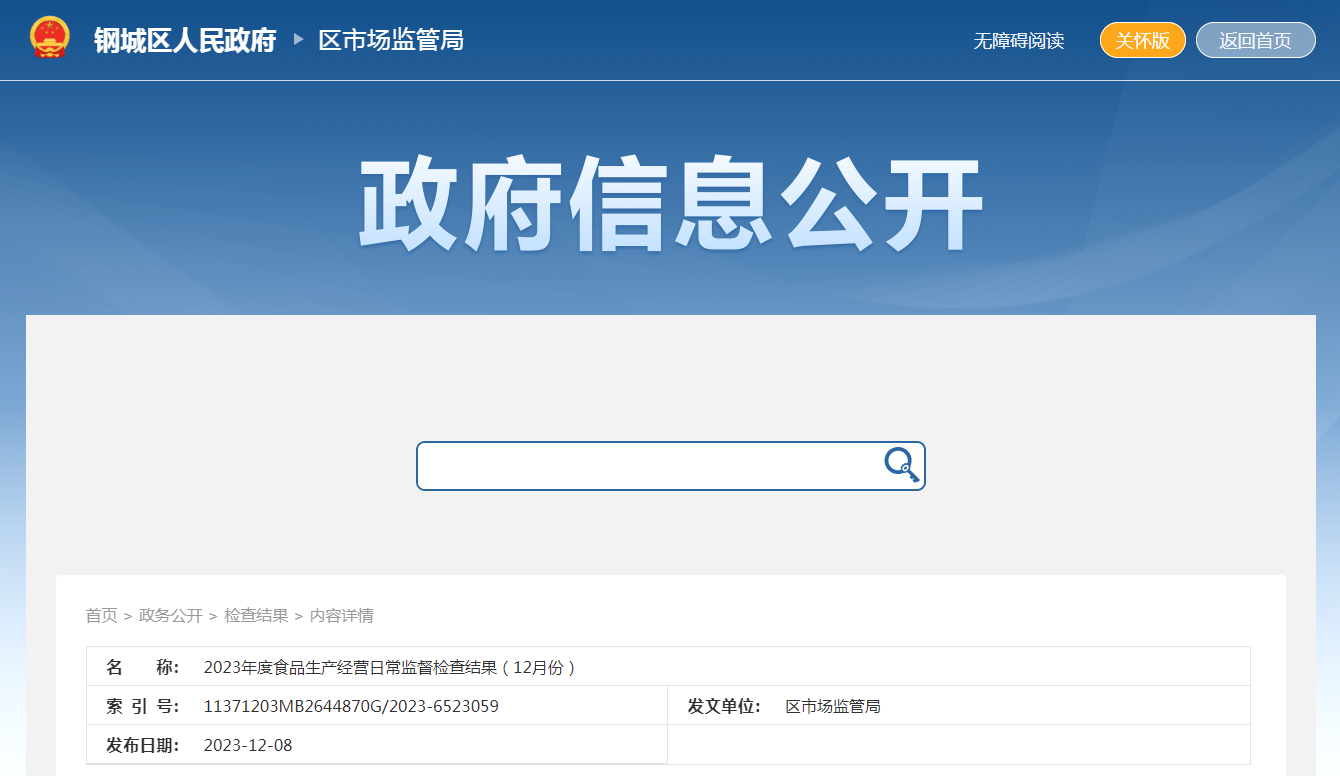Click the index number 11371203MB2644870G/2023-6523059
The image size is (1340, 776).
[351, 706]
